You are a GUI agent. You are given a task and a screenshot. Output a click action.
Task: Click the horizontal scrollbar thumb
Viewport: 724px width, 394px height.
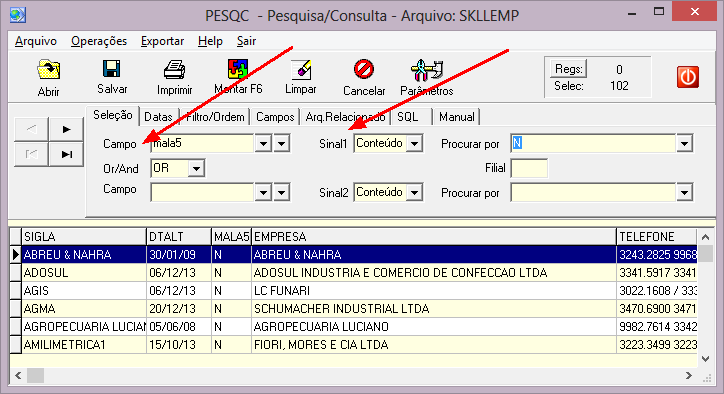click(36, 376)
